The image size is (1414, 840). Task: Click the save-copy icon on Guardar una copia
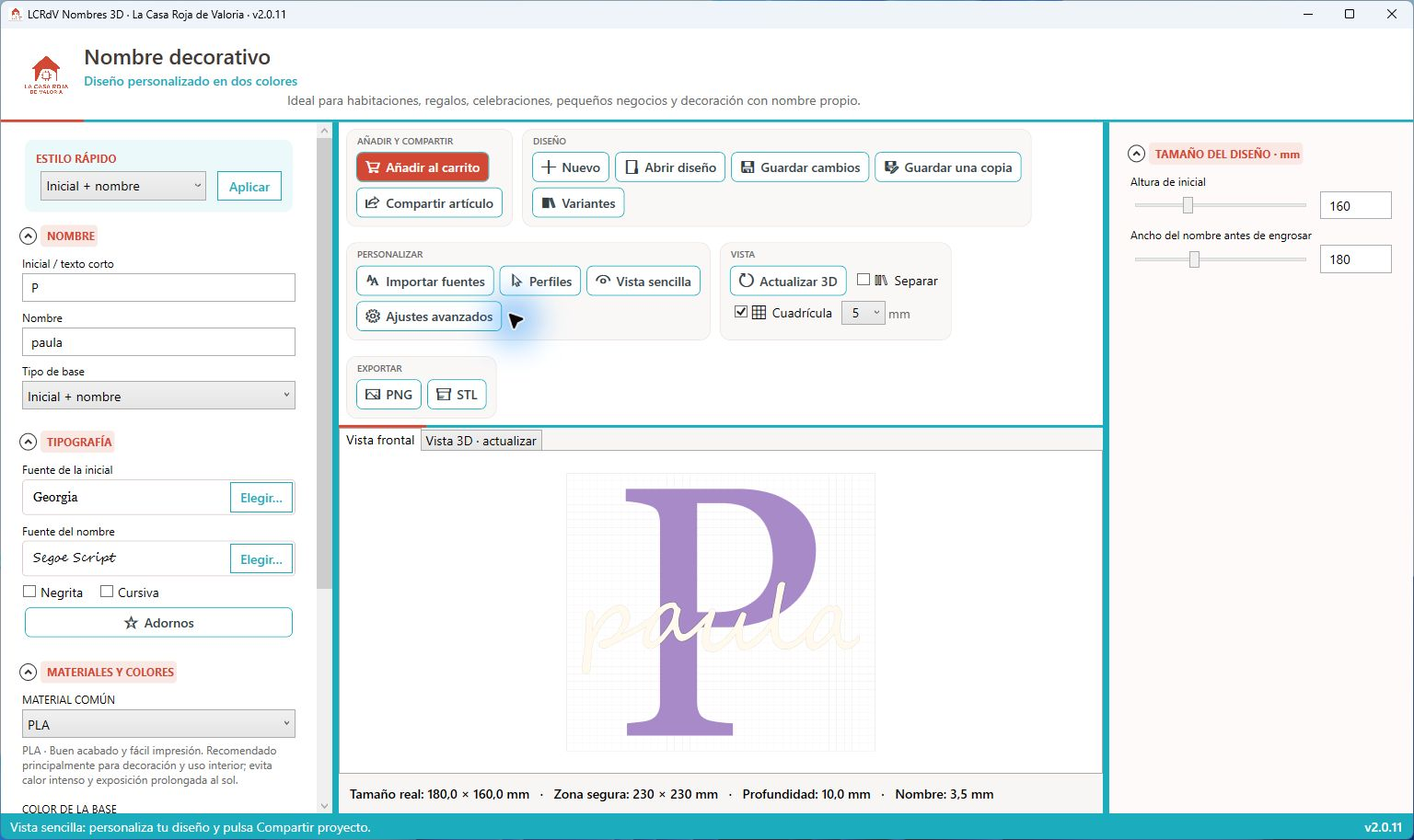[x=891, y=167]
